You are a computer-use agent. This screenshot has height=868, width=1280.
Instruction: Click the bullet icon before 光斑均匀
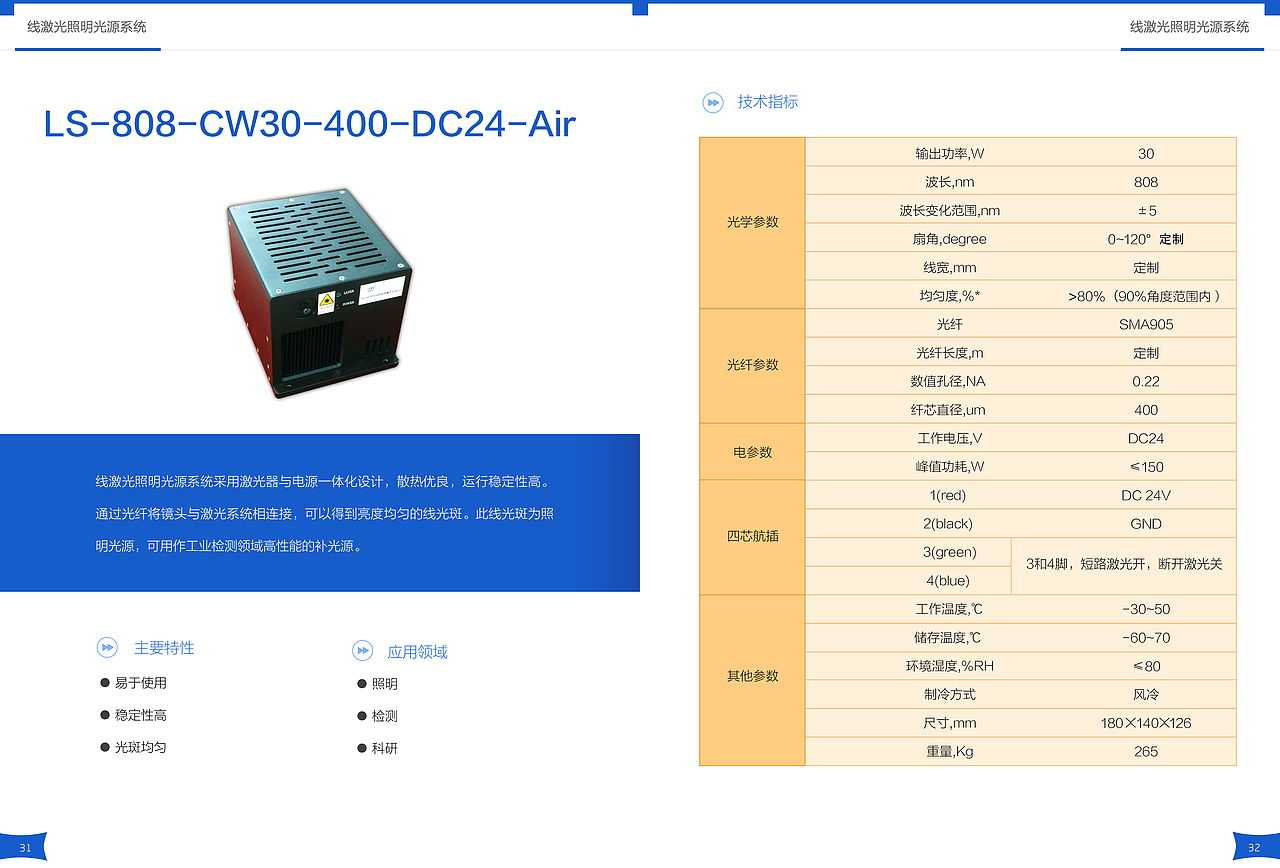(104, 747)
